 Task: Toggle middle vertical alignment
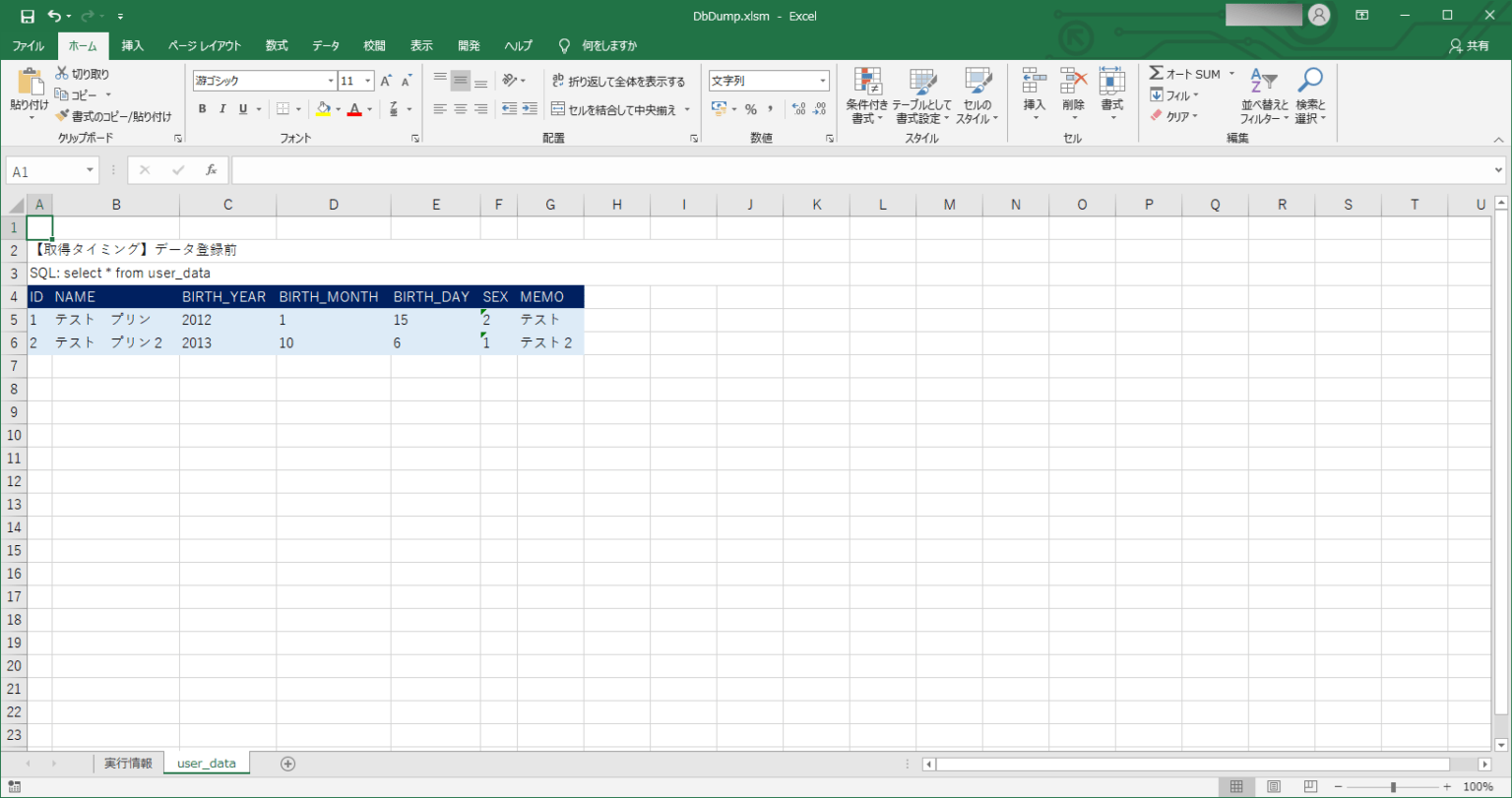click(460, 81)
